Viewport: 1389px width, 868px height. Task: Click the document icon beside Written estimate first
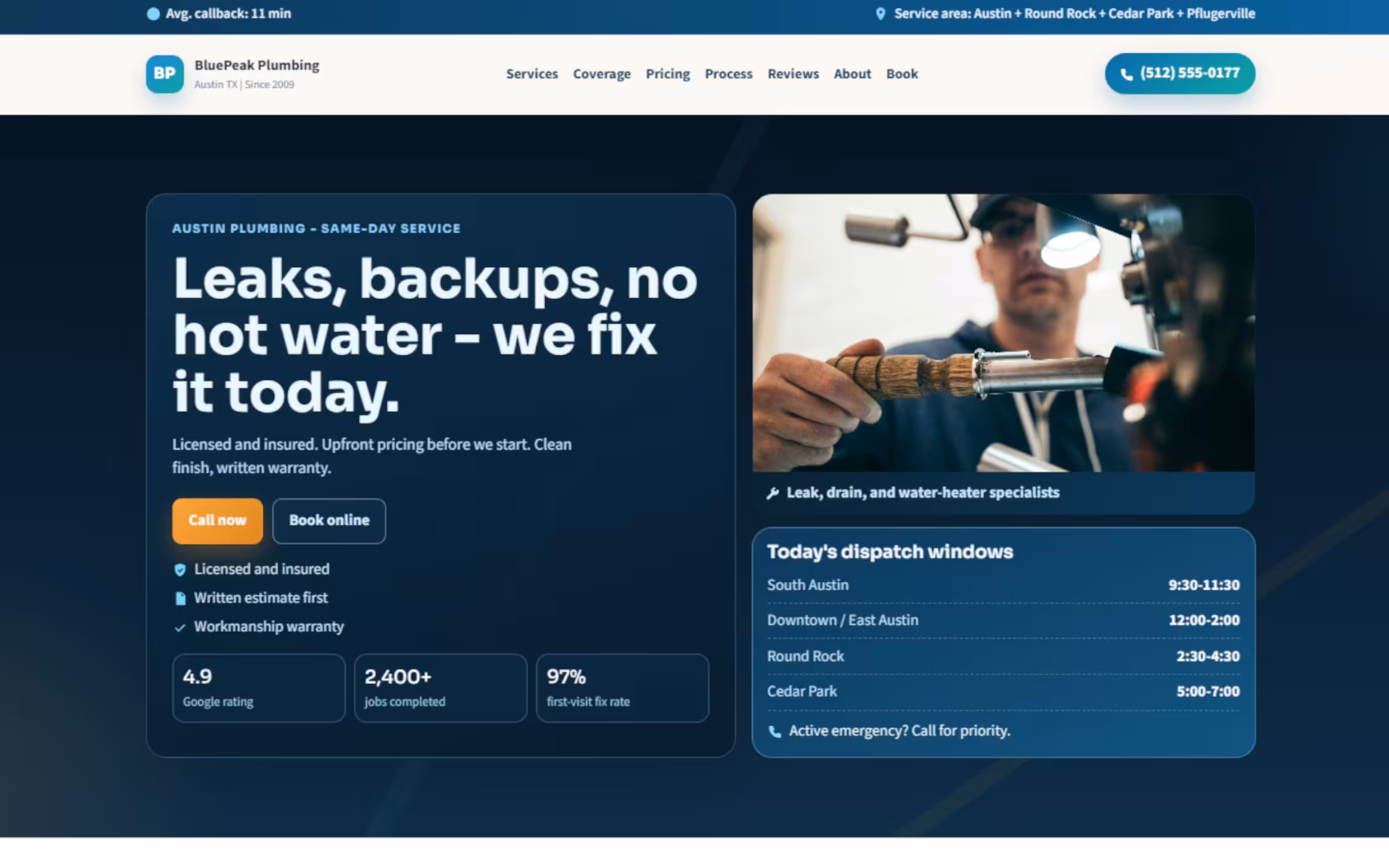point(180,598)
